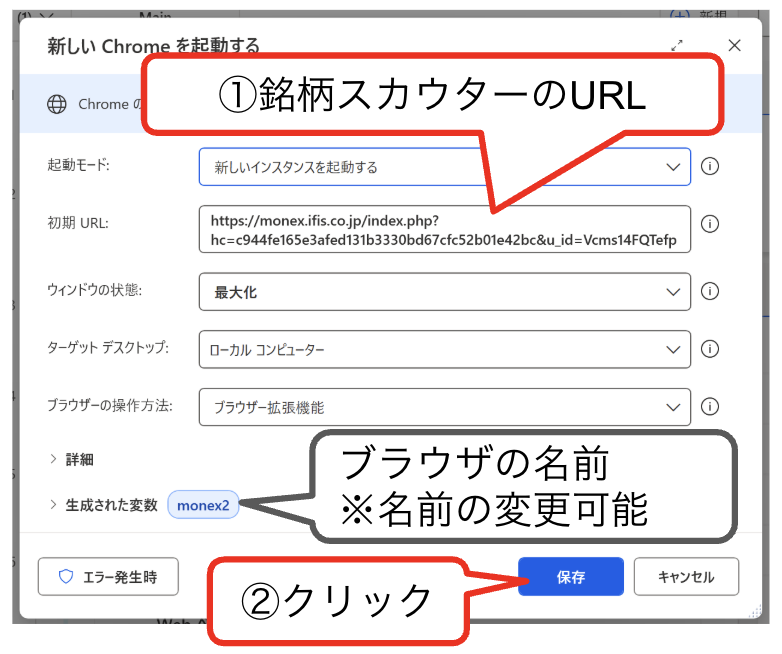Open the エラー発生時 settings
782x654 pixels.
[108, 577]
